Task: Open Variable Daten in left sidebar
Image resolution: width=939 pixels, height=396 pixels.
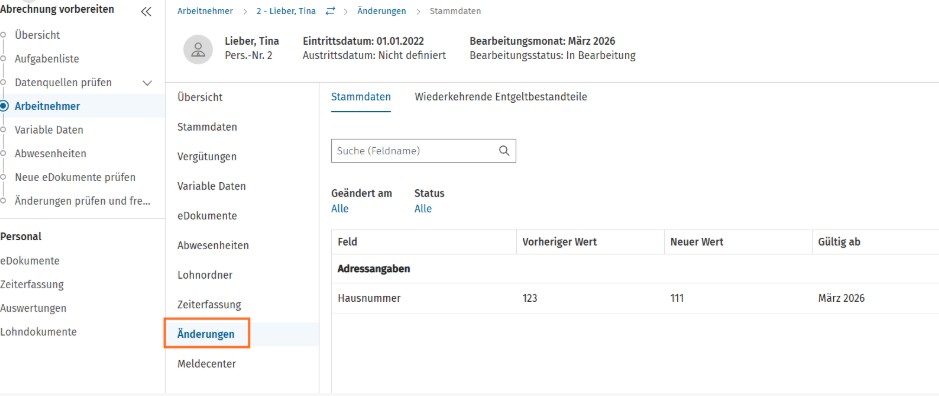Action: pos(49,130)
